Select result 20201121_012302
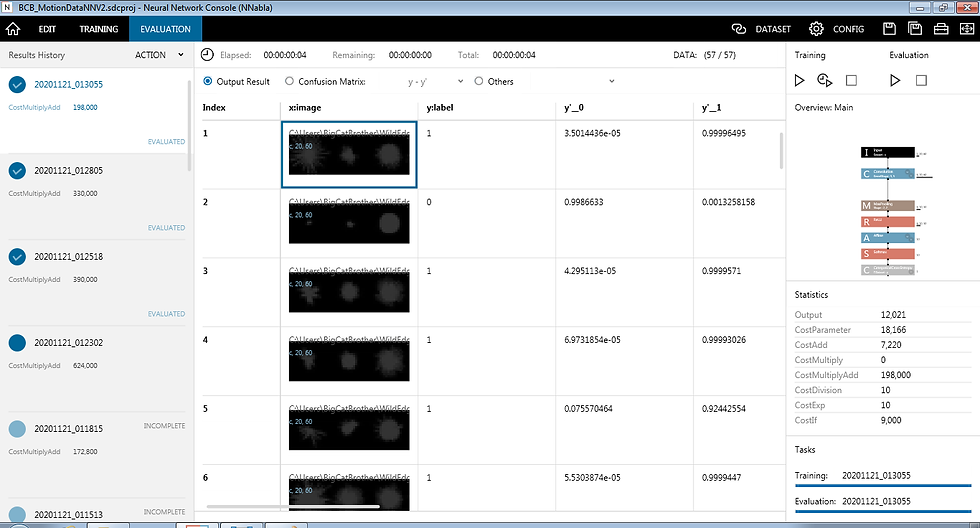 [x=69, y=343]
